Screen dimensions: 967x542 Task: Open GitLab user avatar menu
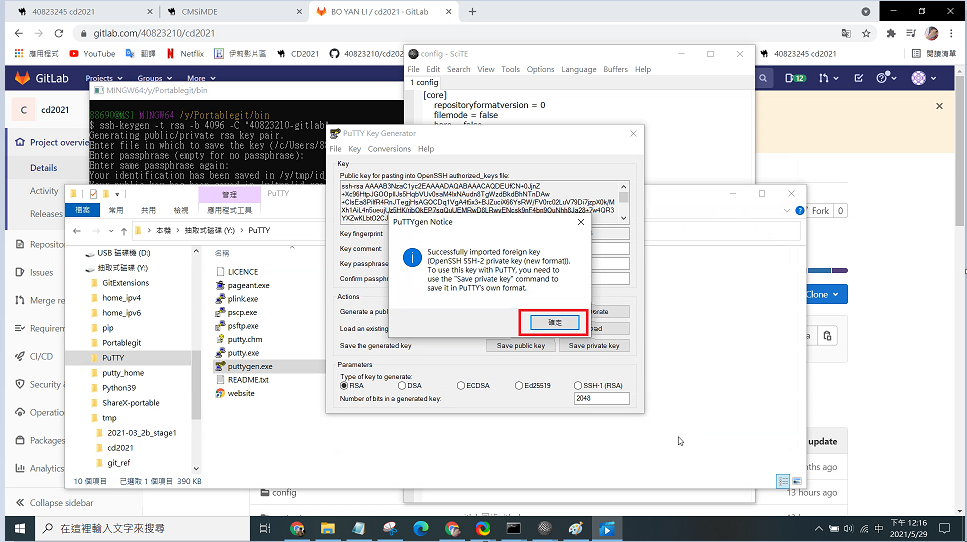pos(924,78)
